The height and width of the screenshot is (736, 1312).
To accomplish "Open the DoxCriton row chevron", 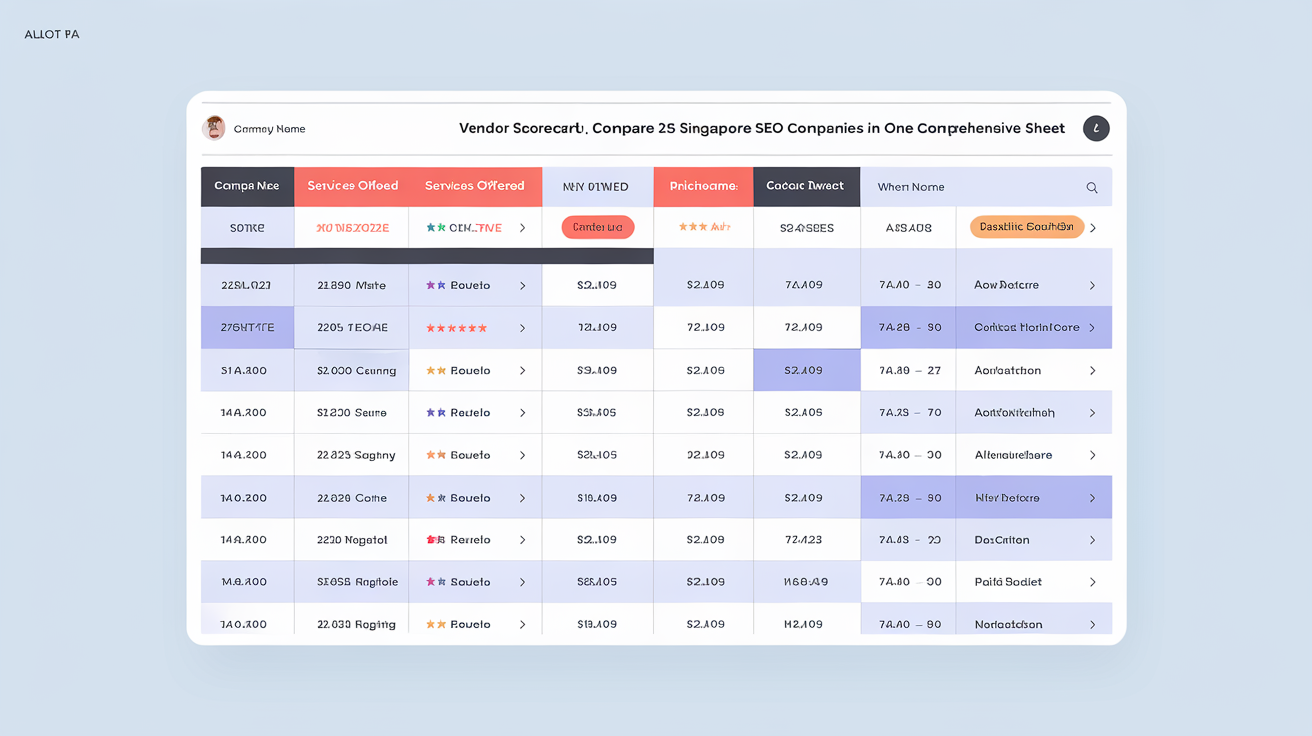I will pos(1092,540).
